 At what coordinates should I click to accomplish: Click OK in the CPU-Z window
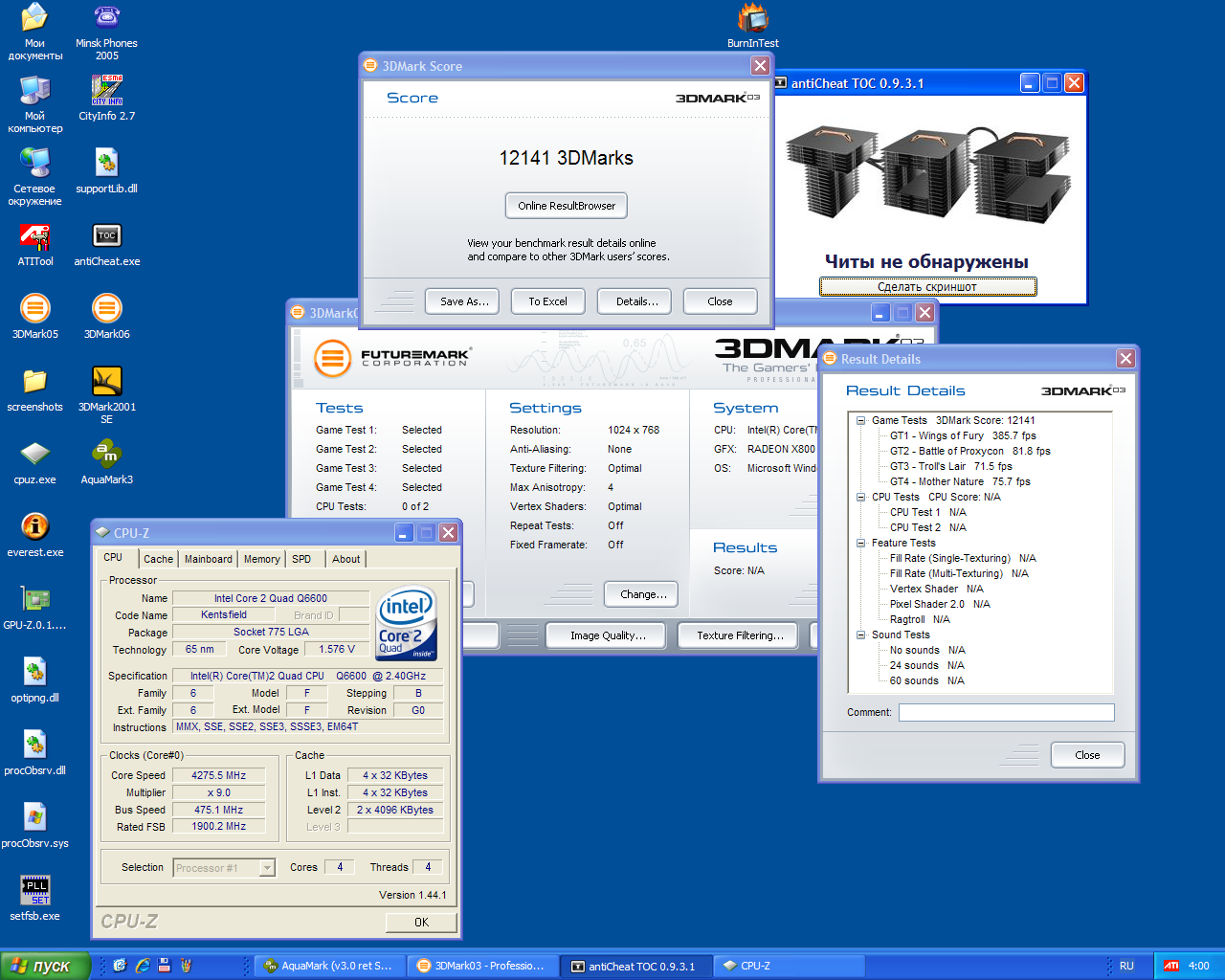421,923
